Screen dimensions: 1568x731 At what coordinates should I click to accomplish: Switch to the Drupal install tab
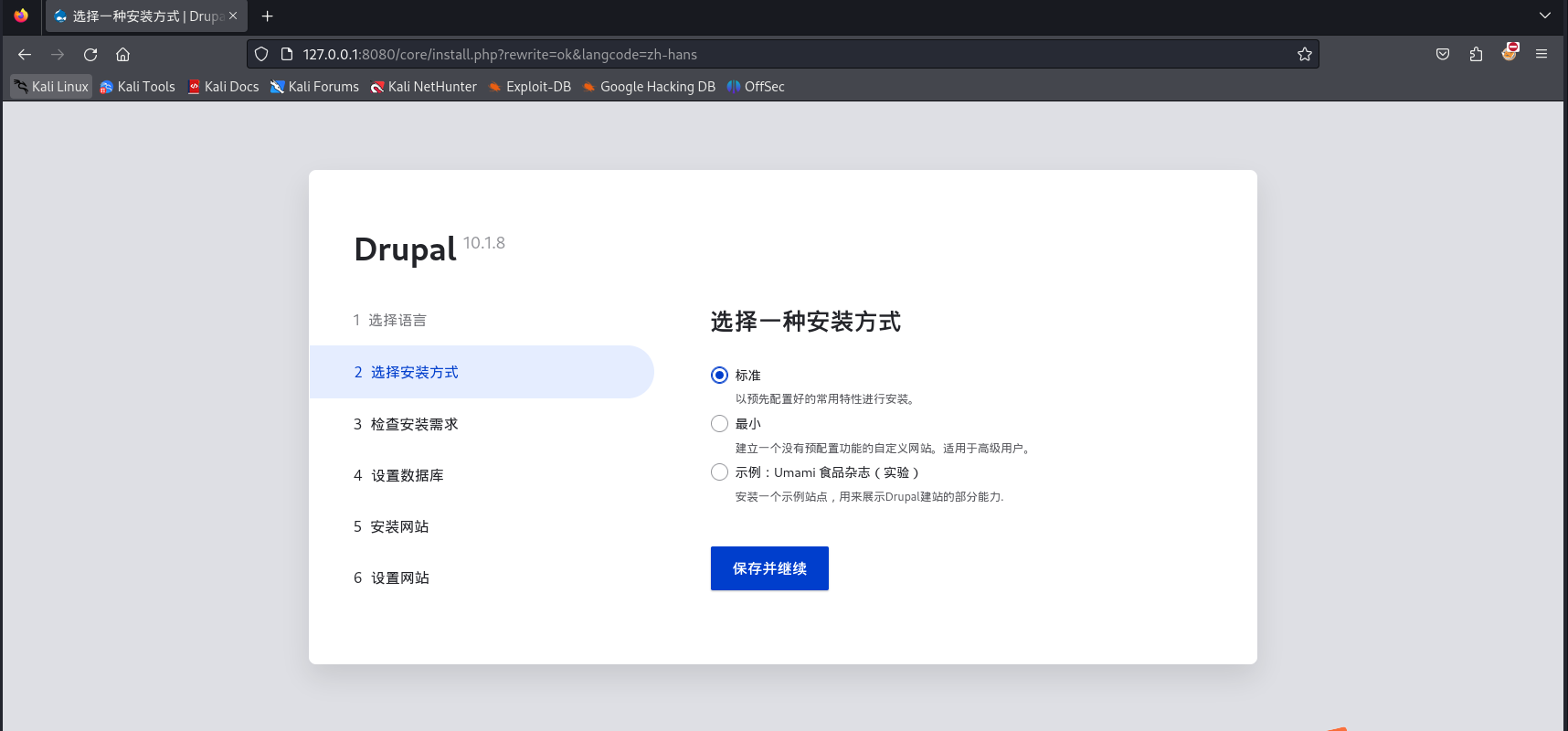(146, 16)
